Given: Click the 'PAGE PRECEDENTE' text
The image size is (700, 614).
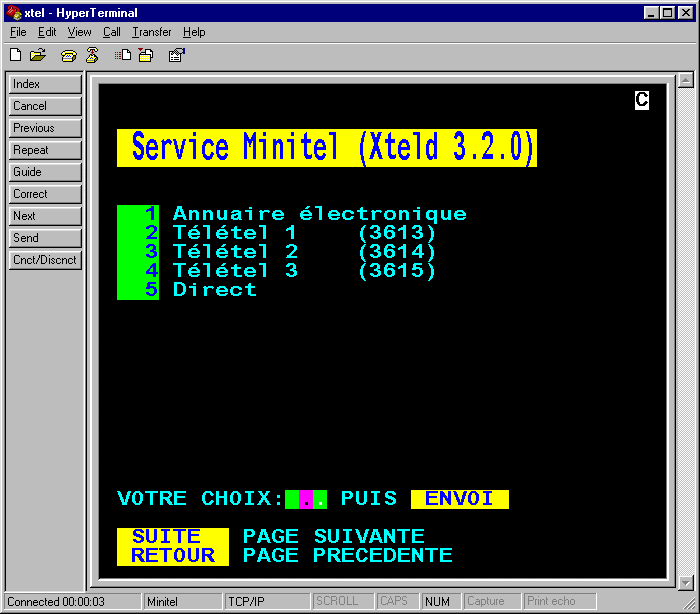Looking at the screenshot, I should coord(347,556).
